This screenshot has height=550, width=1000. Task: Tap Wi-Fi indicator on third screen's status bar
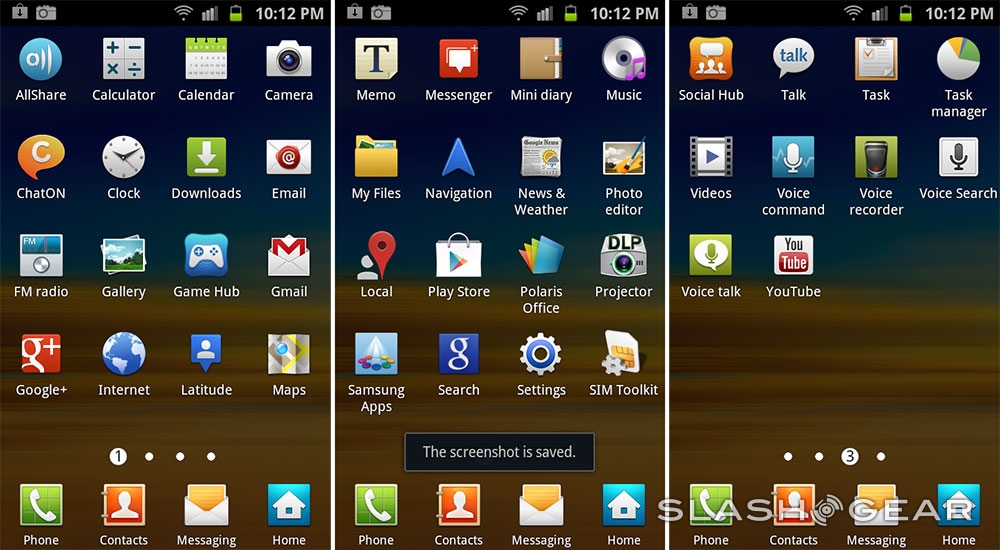[853, 13]
